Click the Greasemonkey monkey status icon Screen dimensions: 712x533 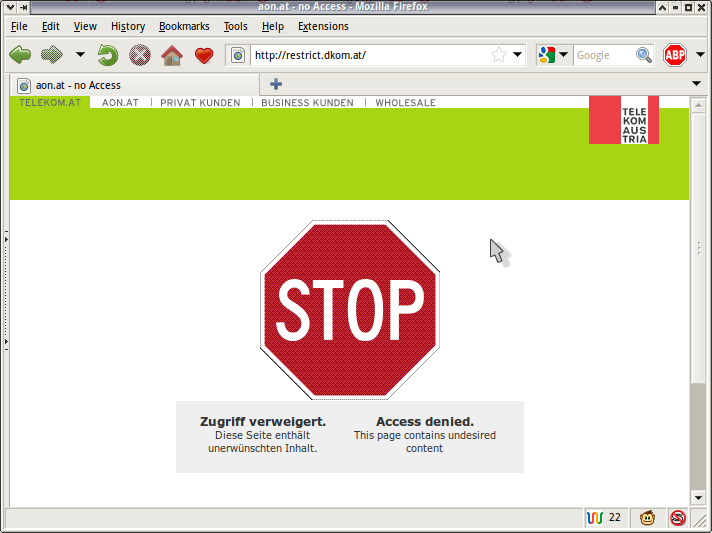pos(648,518)
